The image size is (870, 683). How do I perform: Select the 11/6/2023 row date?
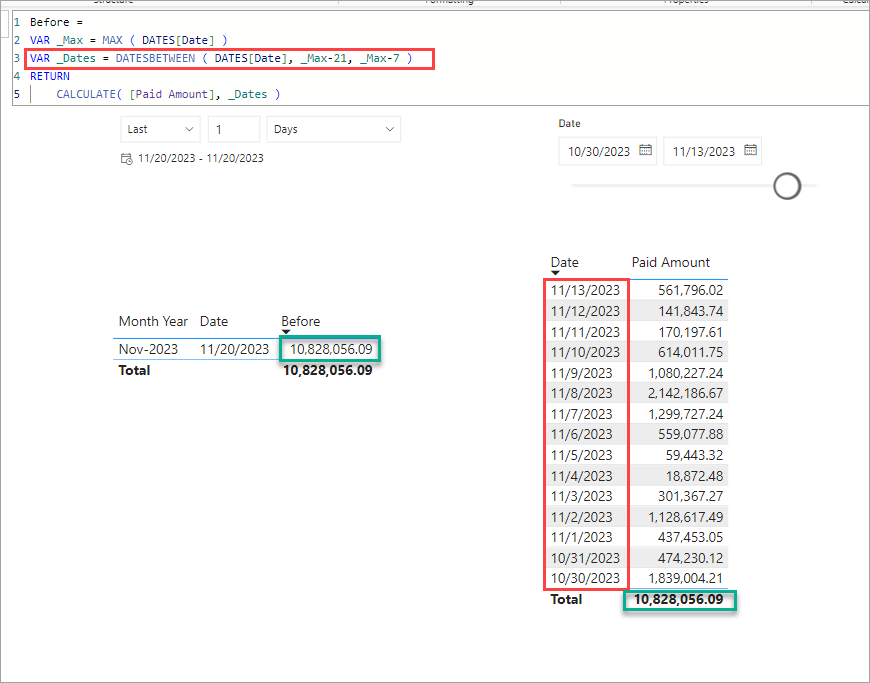pyautogui.click(x=581, y=434)
